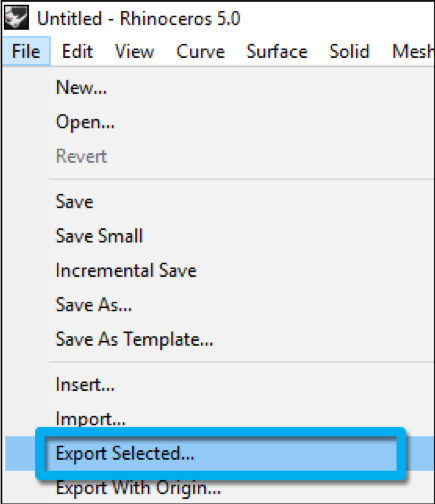
Task: Open the Solid menu
Action: coord(349,51)
